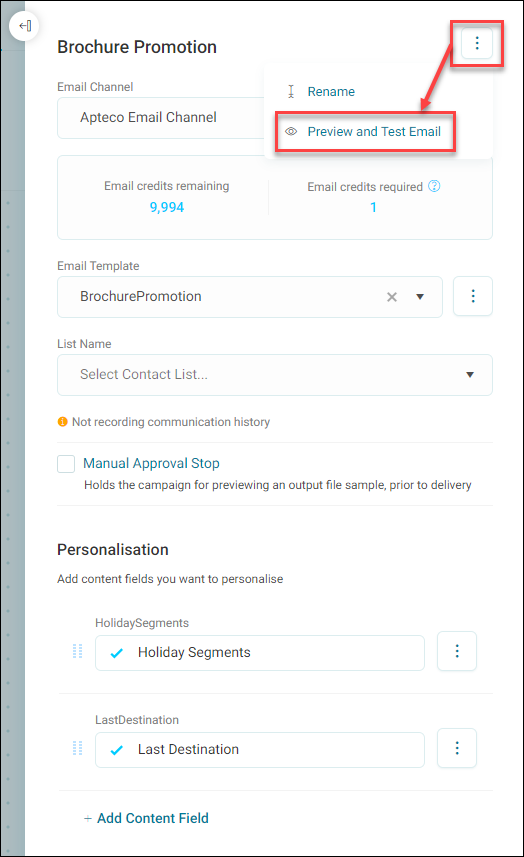Click the 9,994 credits remaining value
This screenshot has width=524, height=857.
167,207
